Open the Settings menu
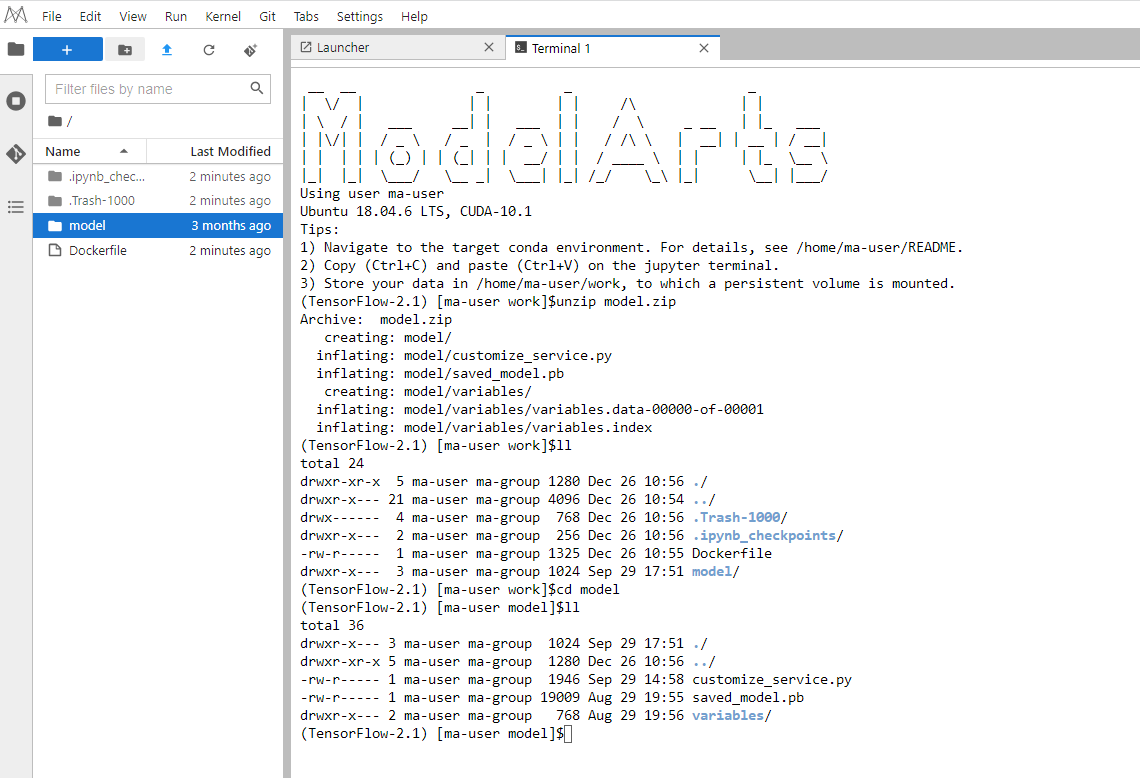Viewport: 1140px width, 778px height. click(360, 16)
